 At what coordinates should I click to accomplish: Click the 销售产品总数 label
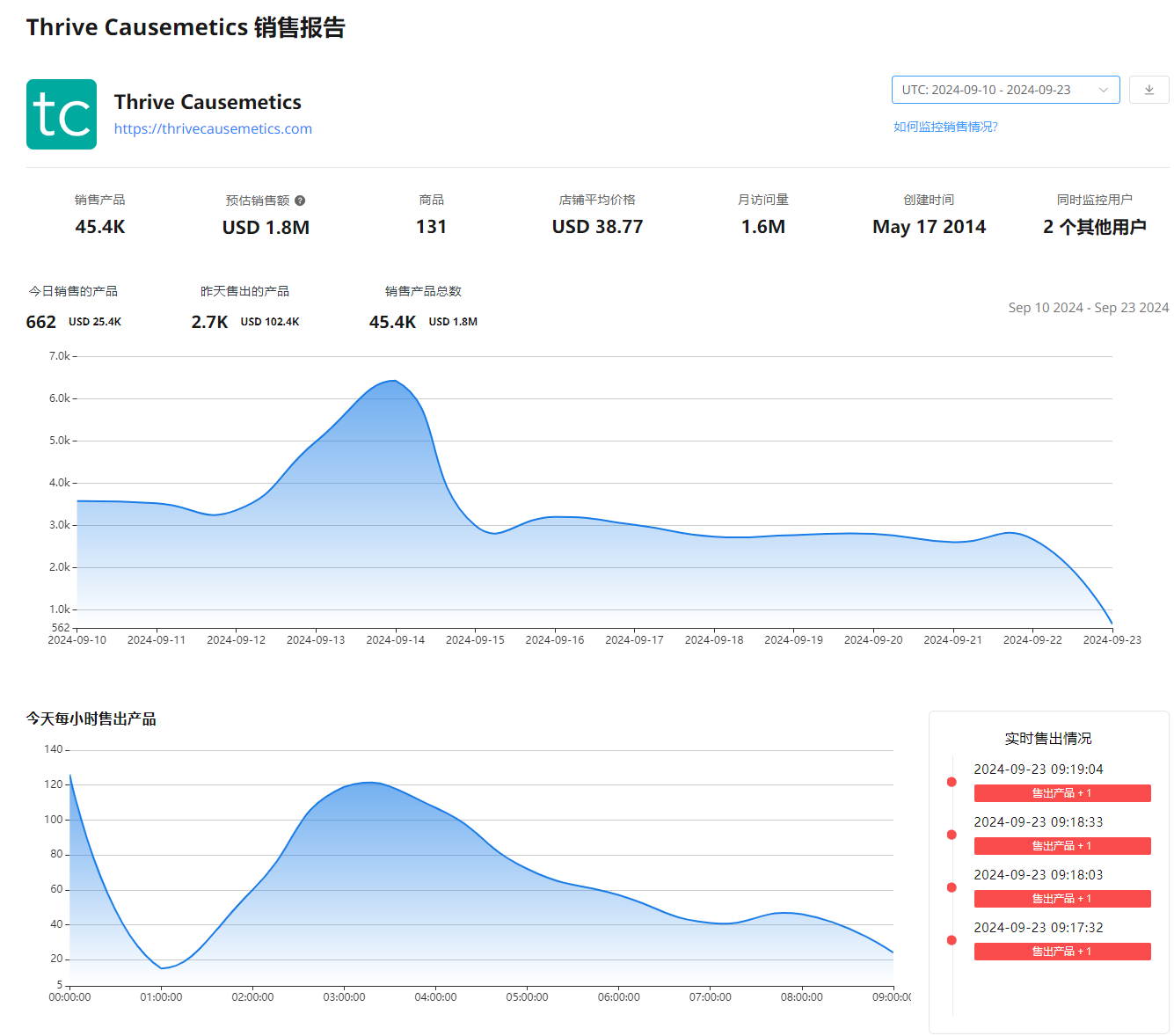click(x=423, y=291)
